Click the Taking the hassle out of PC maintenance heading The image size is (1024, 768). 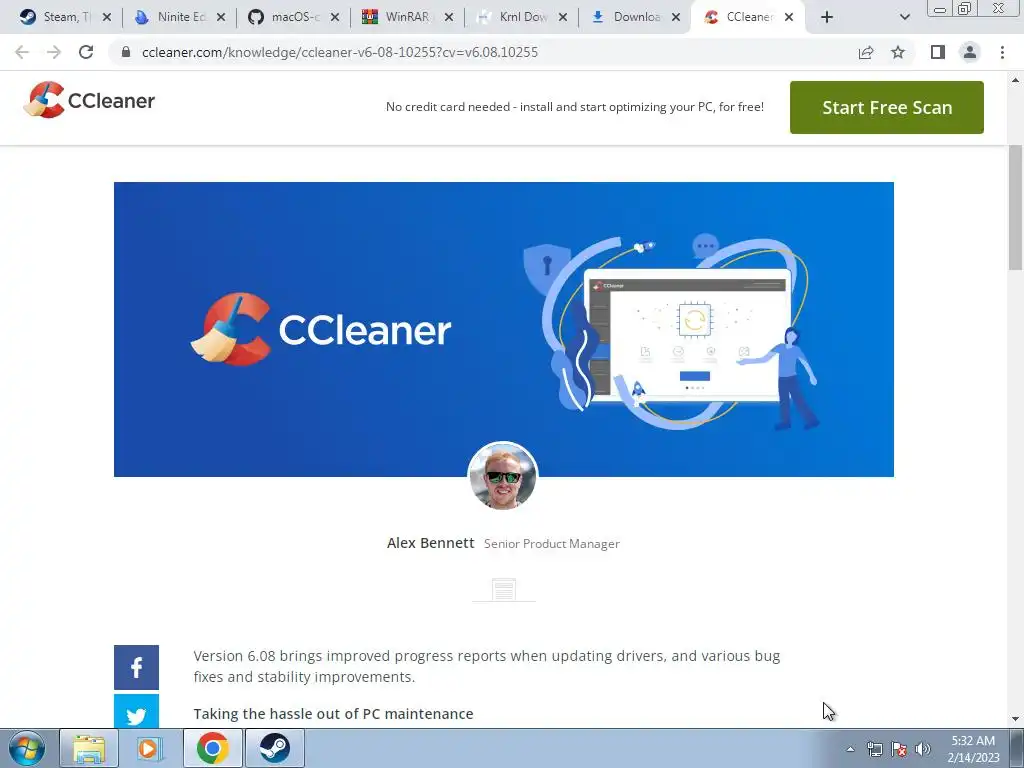click(333, 714)
